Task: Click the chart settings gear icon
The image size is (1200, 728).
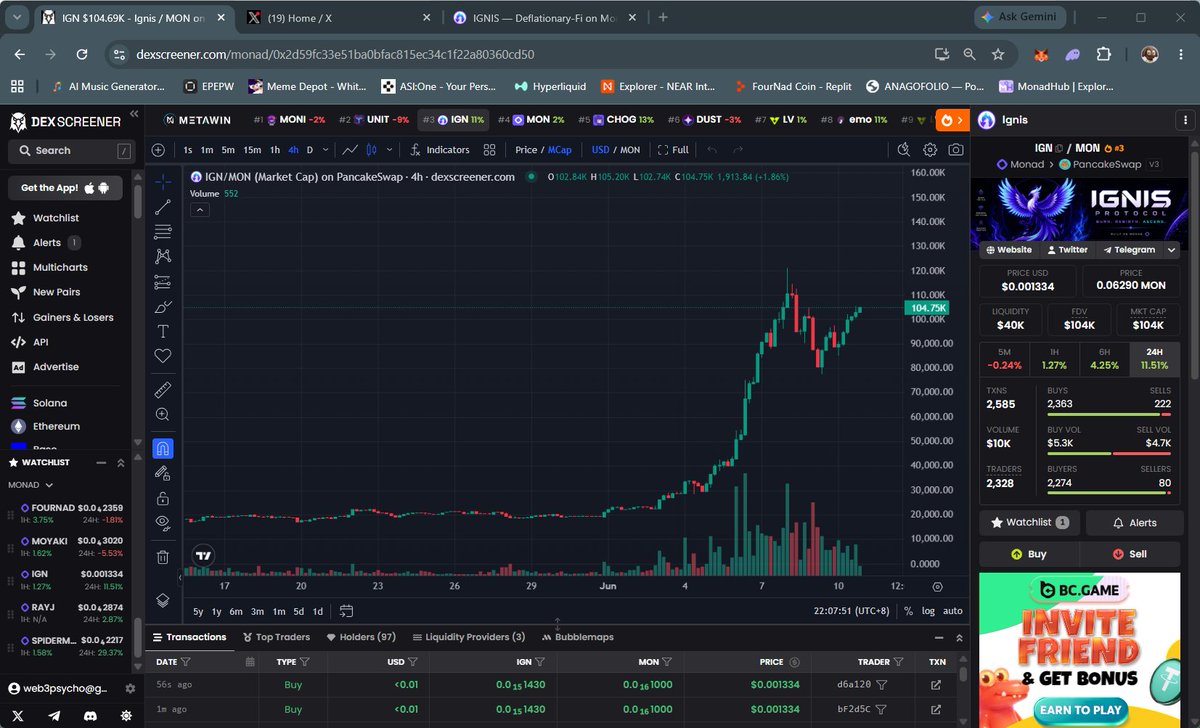Action: tap(930, 150)
